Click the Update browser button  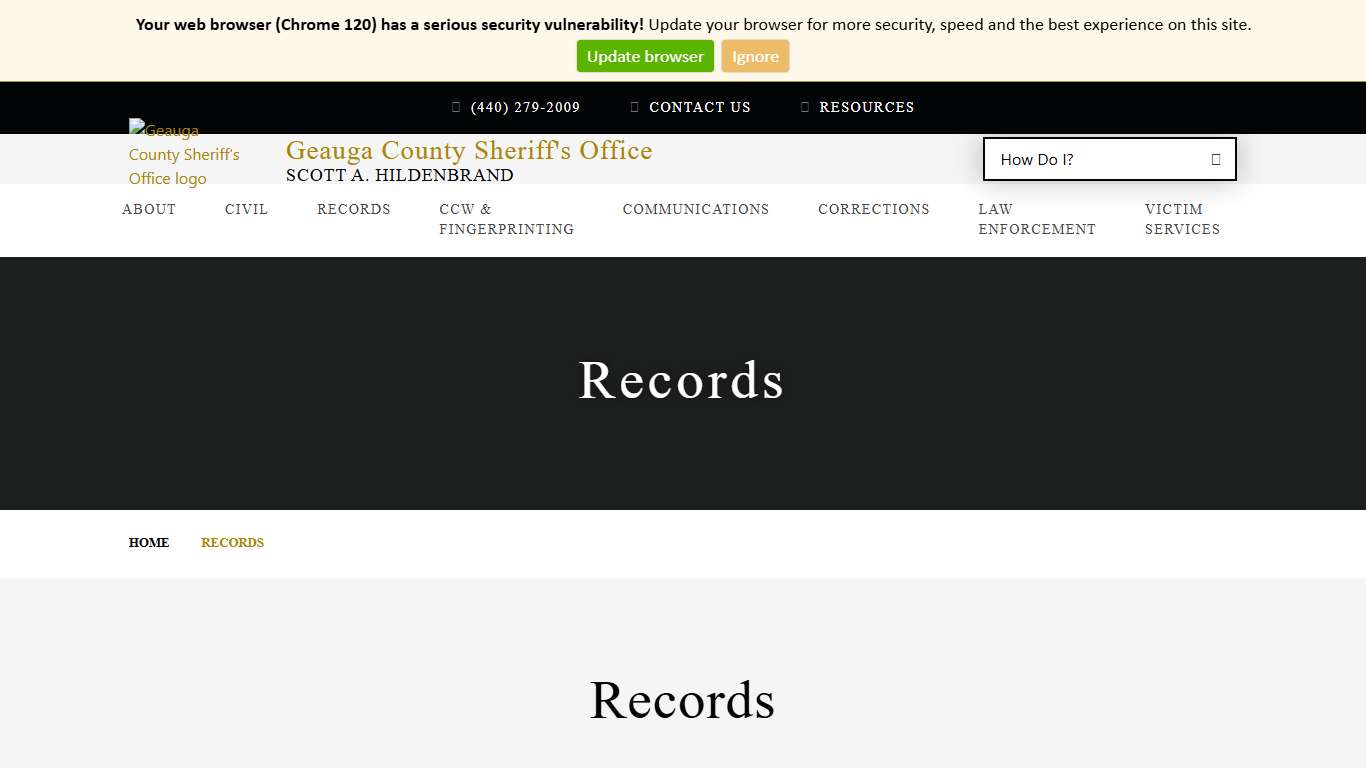645,56
